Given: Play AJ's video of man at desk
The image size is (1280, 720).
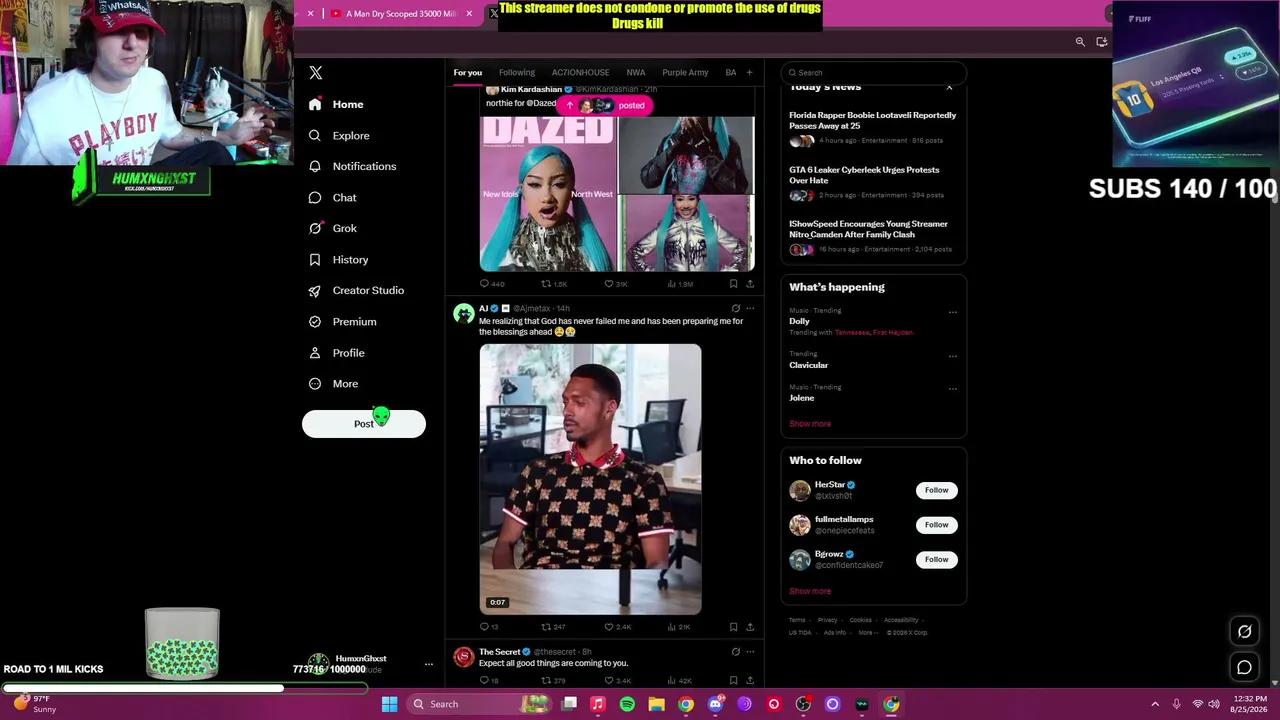Looking at the screenshot, I should pos(590,479).
